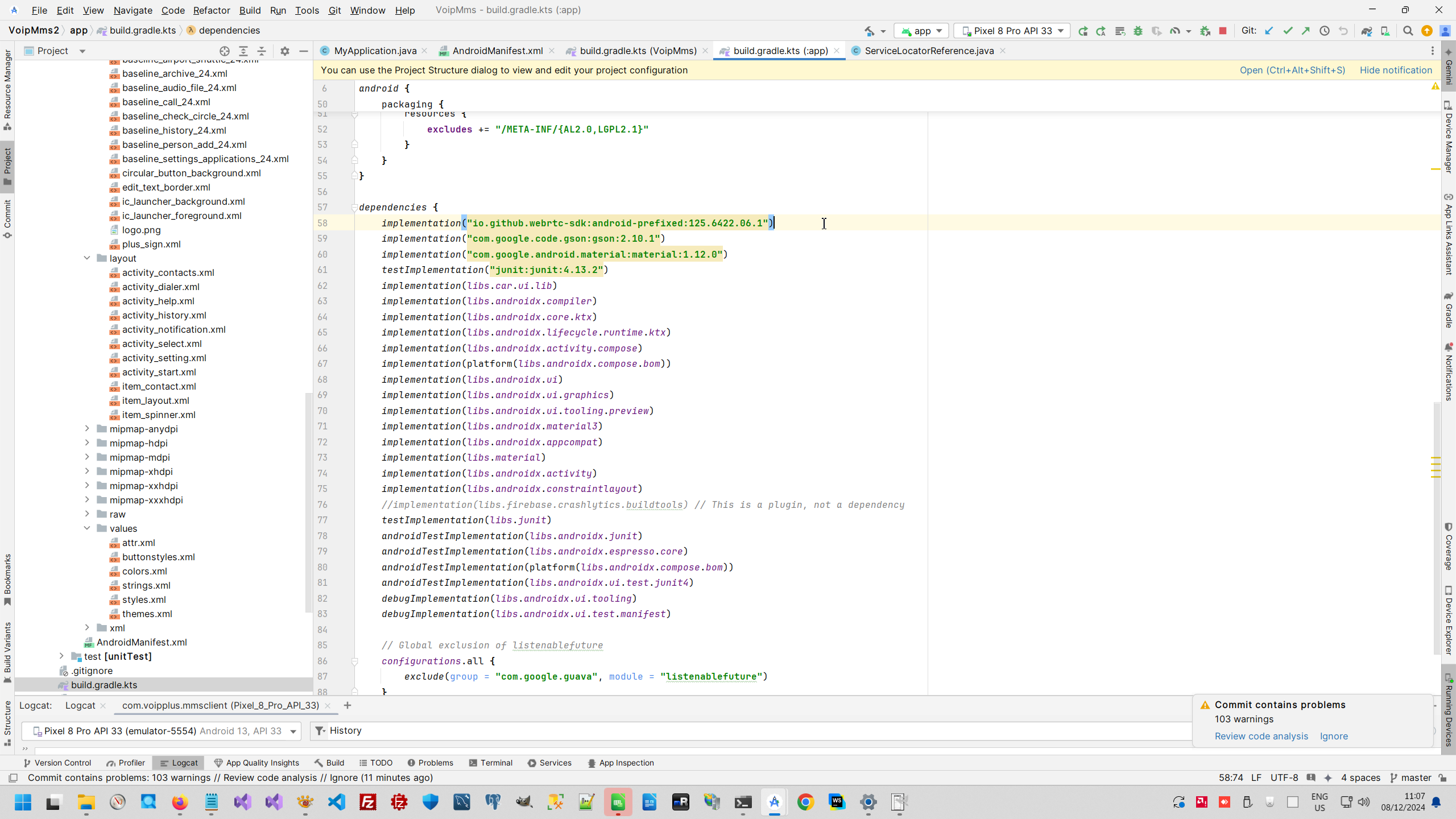This screenshot has width=1456, height=819.
Task: Toggle Gradle tool window on right sidebar
Action: coord(1449,310)
